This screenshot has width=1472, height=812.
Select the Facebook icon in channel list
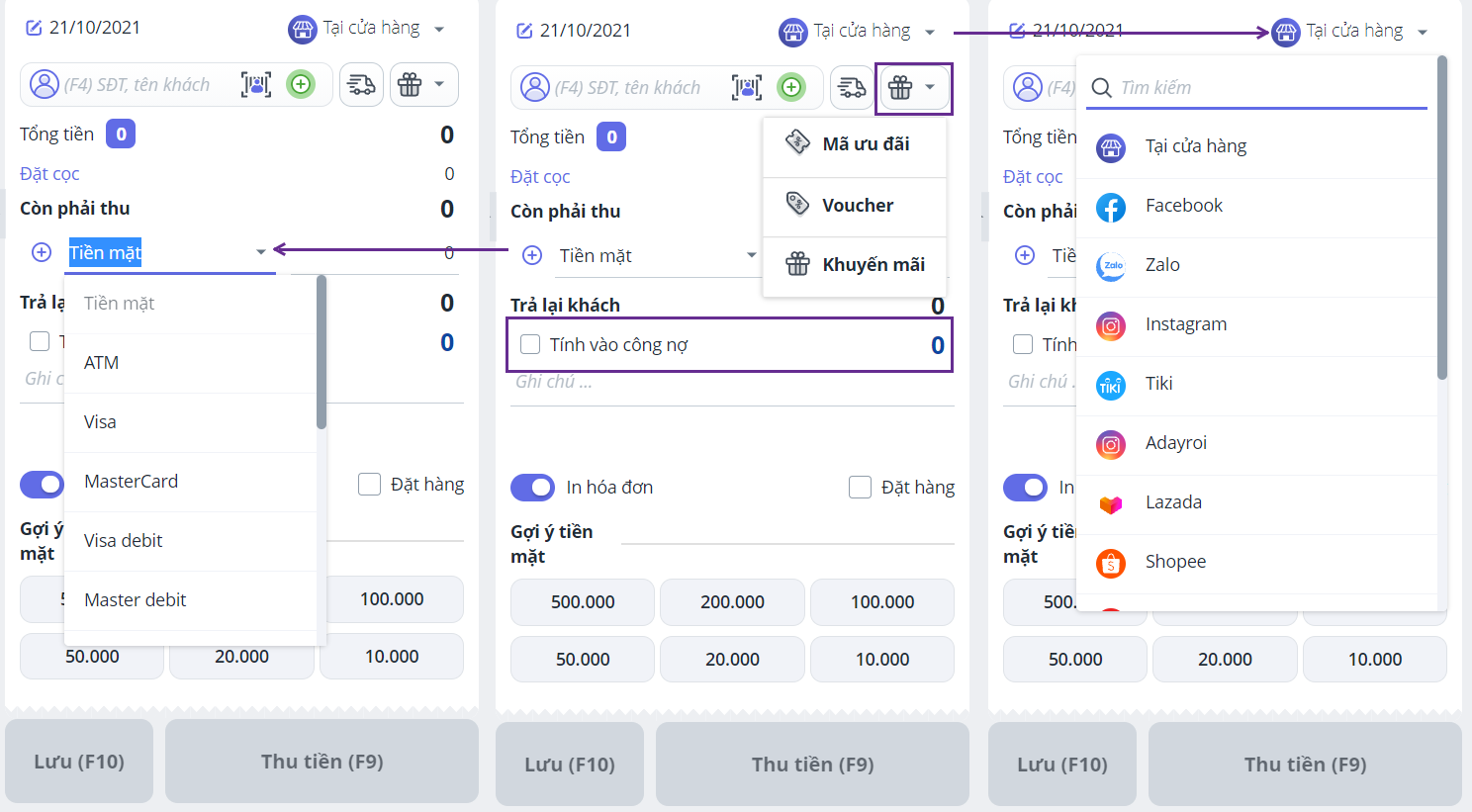point(1111,208)
